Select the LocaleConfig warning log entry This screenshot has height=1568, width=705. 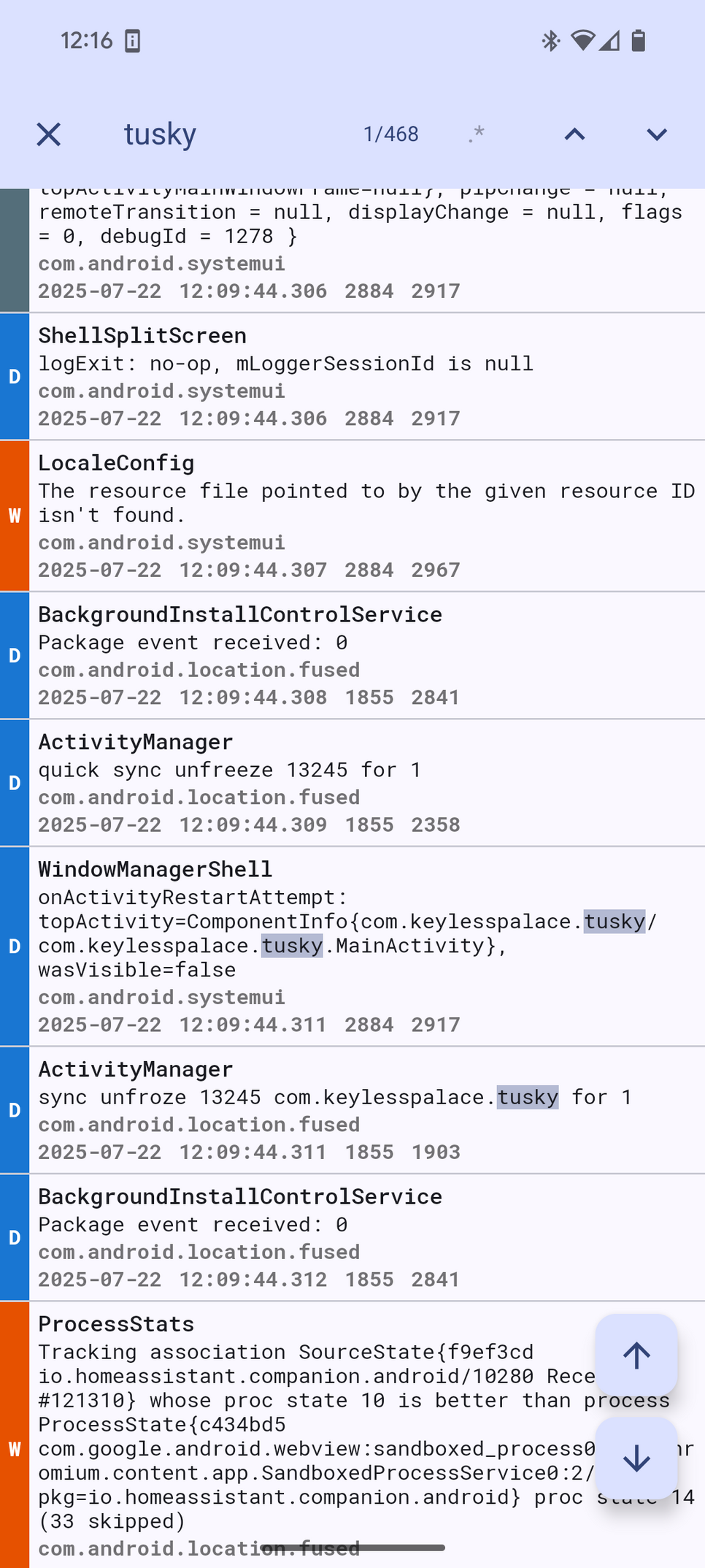click(x=365, y=516)
